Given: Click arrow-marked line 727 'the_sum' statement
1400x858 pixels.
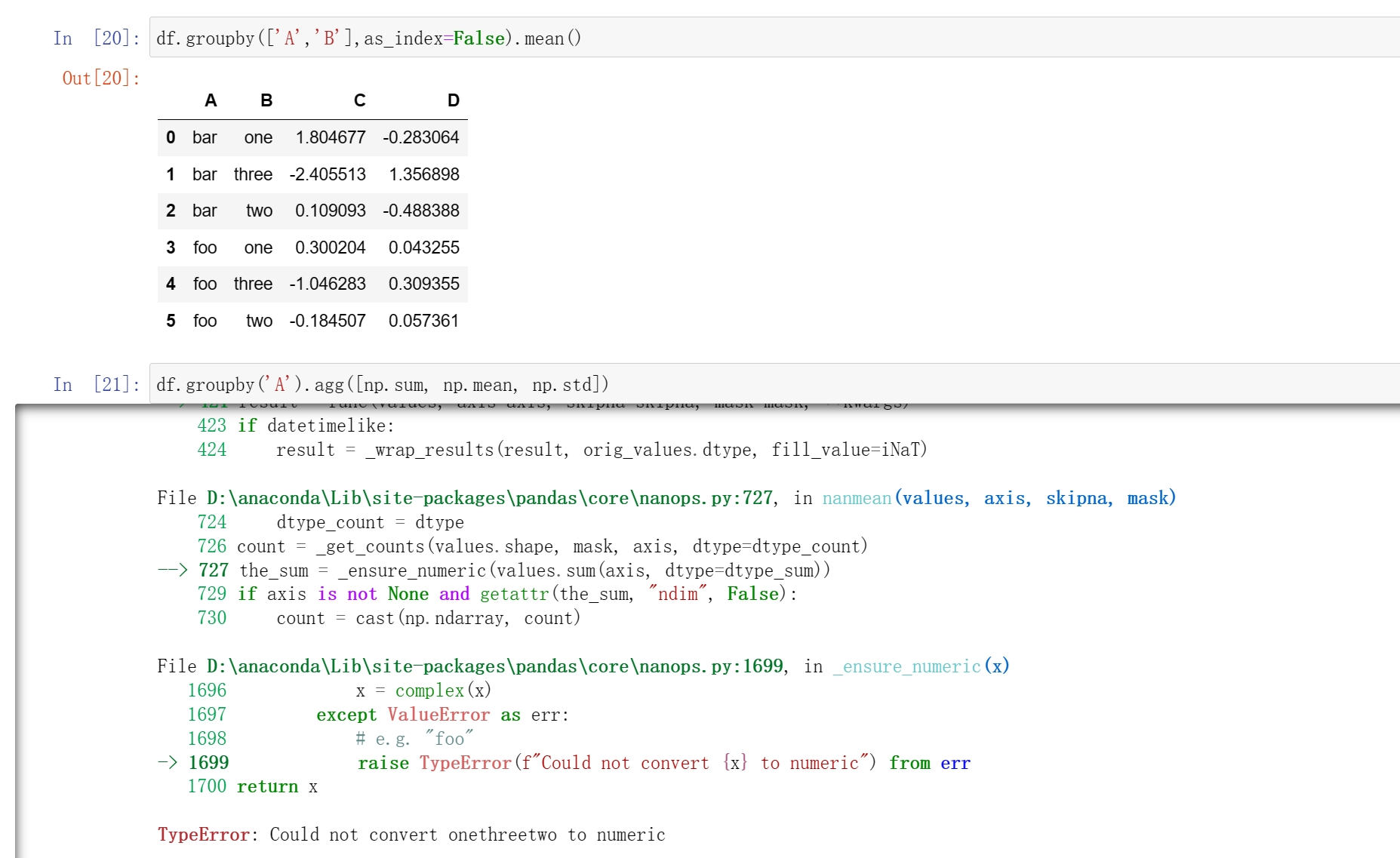Looking at the screenshot, I should (x=534, y=570).
